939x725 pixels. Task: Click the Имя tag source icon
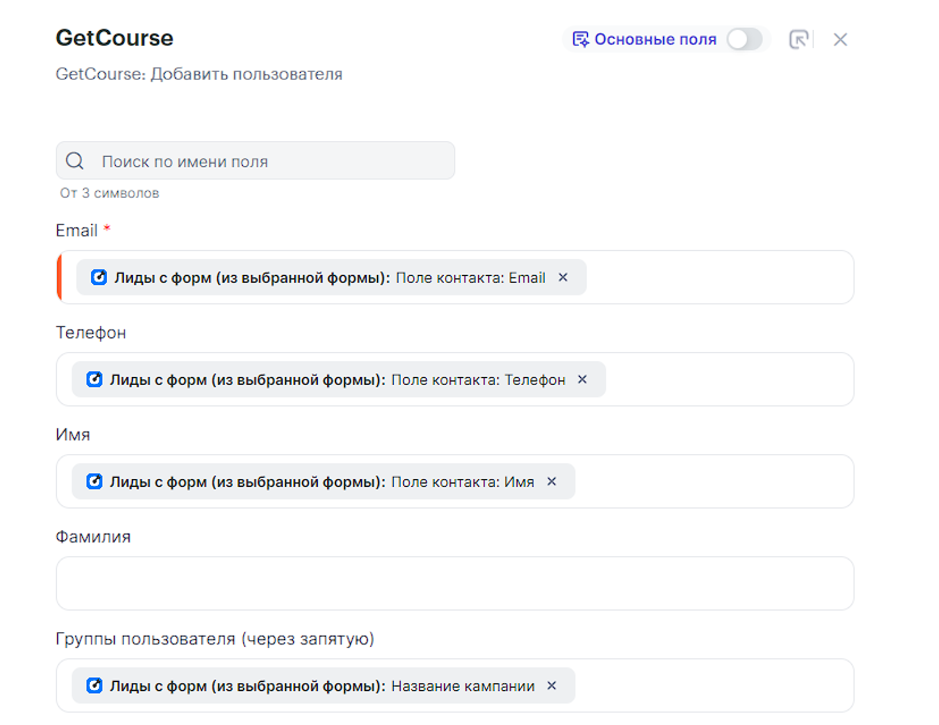95,482
